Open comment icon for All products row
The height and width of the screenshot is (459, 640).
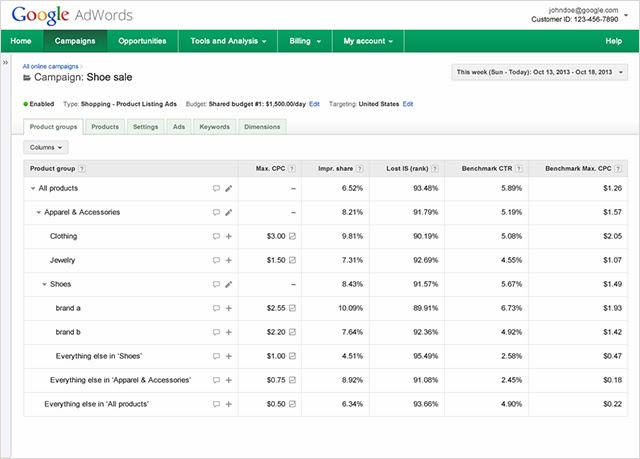pyautogui.click(x=216, y=188)
